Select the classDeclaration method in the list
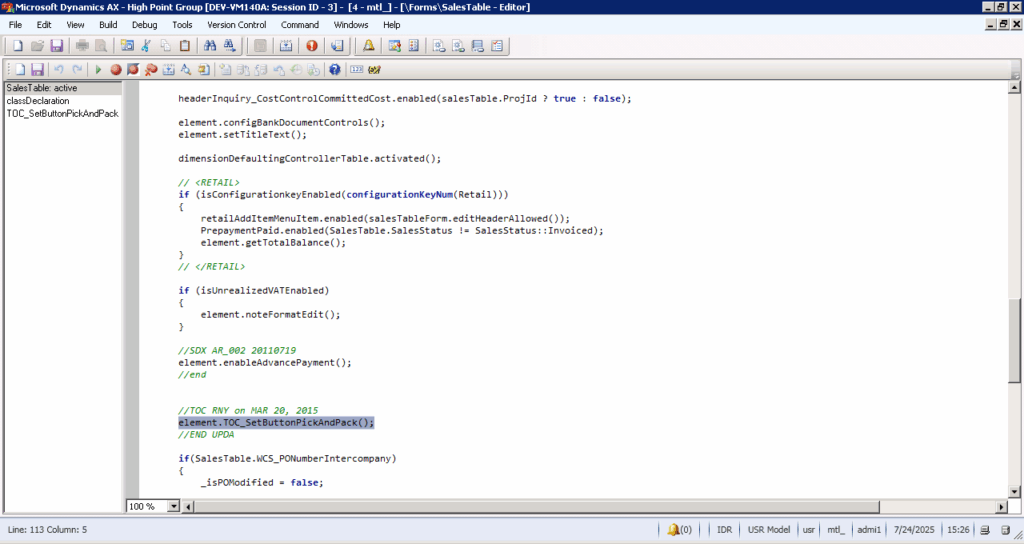 pos(63,101)
